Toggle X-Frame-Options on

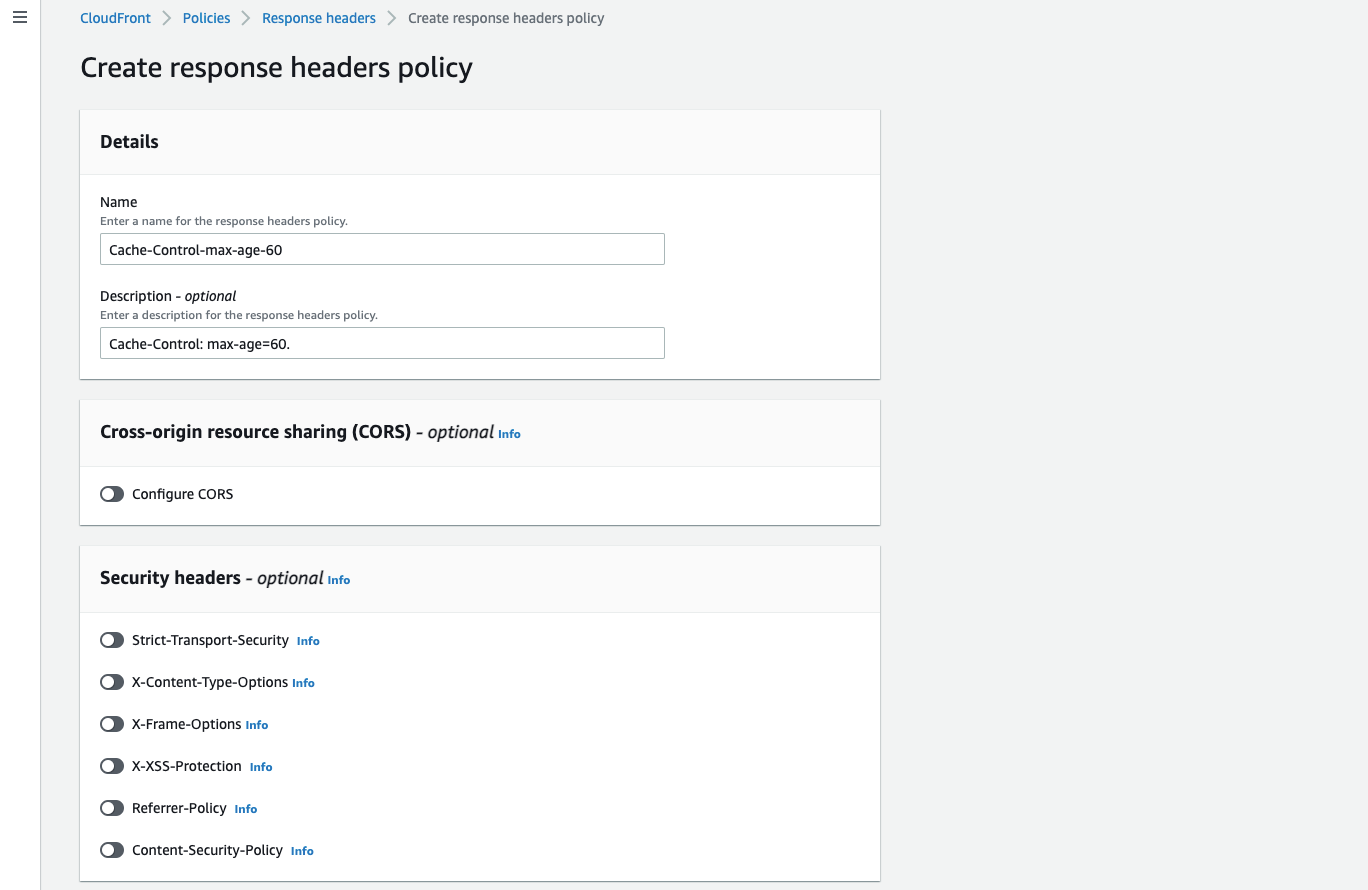click(111, 723)
